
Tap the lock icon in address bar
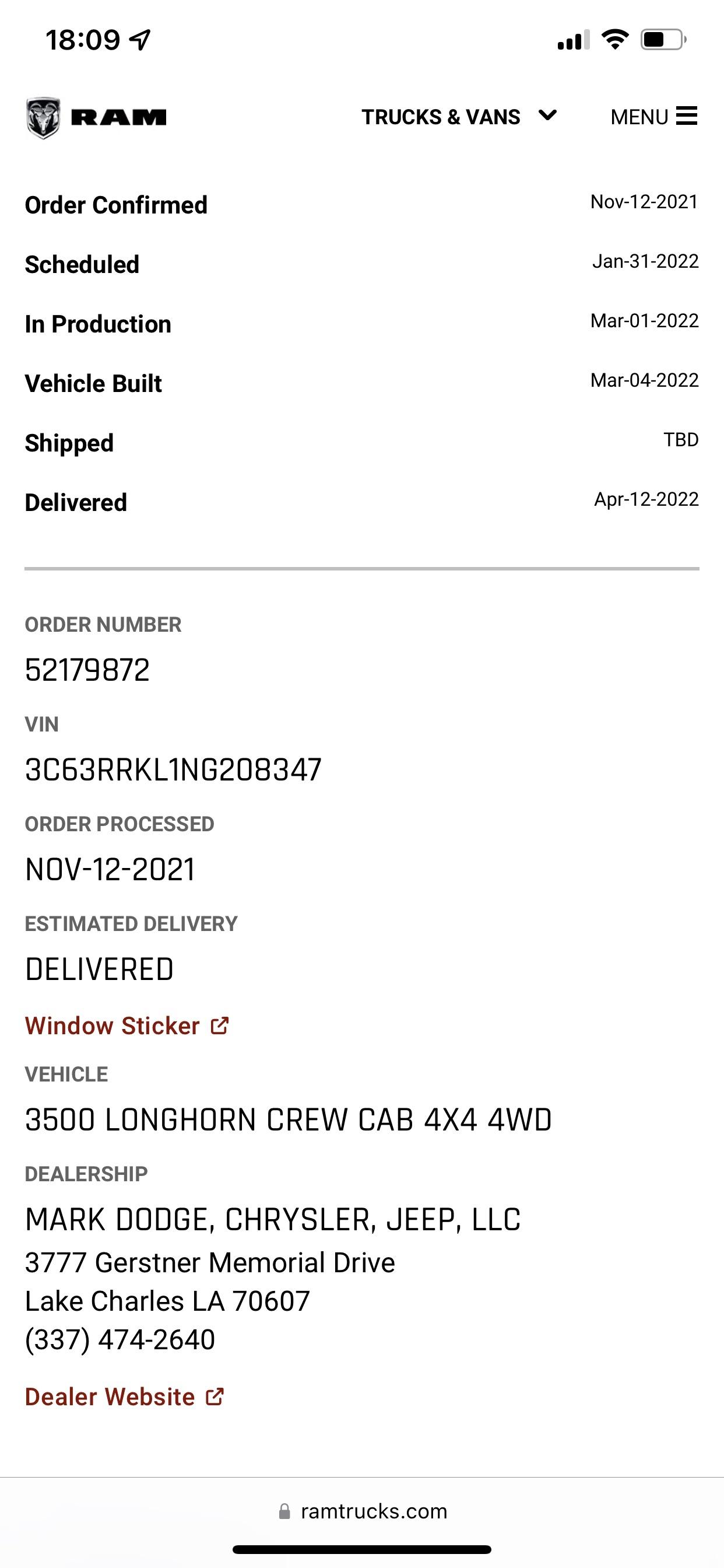point(284,1511)
